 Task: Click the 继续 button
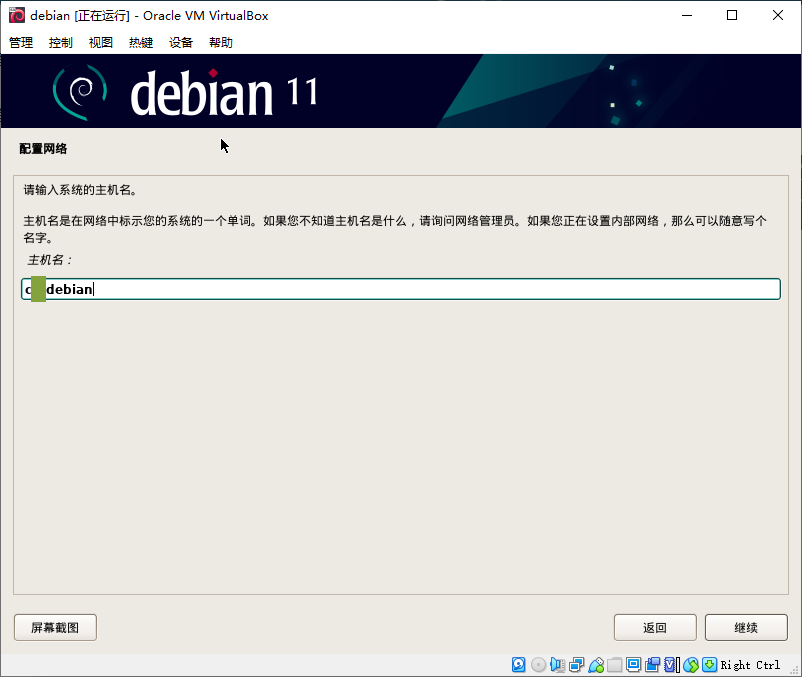coord(746,627)
